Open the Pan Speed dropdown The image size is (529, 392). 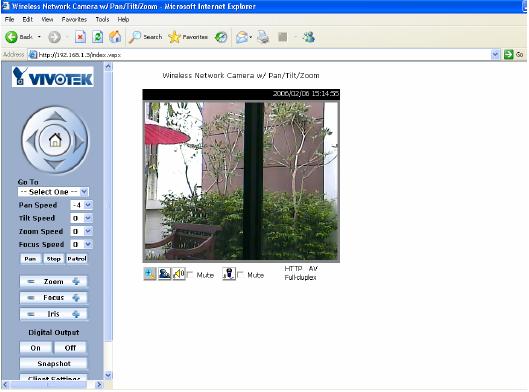click(81, 205)
